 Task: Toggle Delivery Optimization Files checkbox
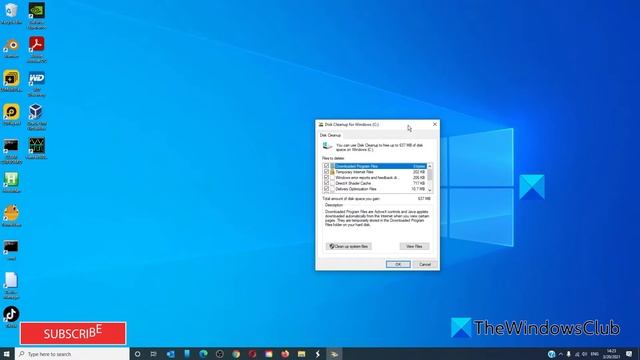pos(326,189)
